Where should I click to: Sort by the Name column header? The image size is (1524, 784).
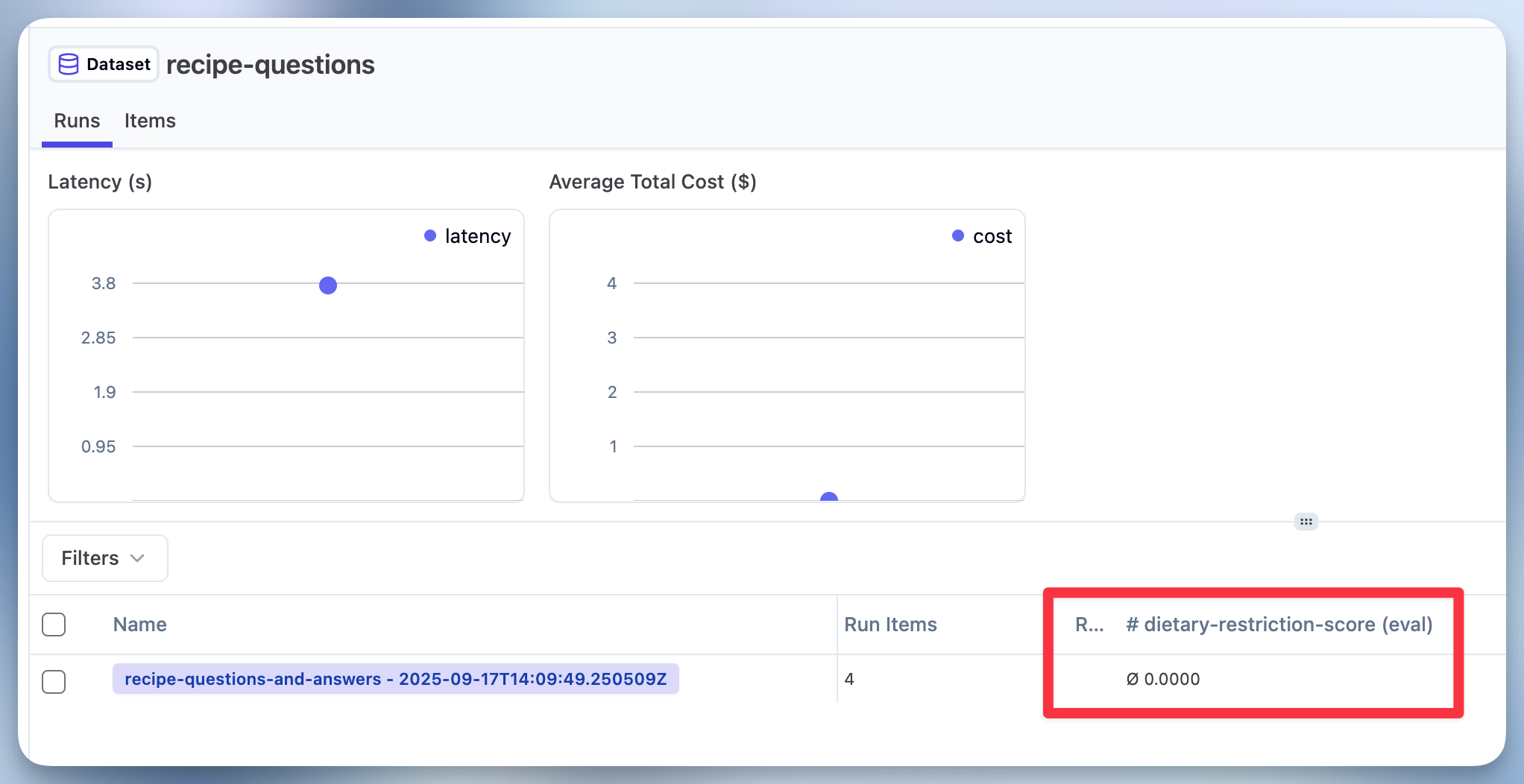(x=139, y=625)
